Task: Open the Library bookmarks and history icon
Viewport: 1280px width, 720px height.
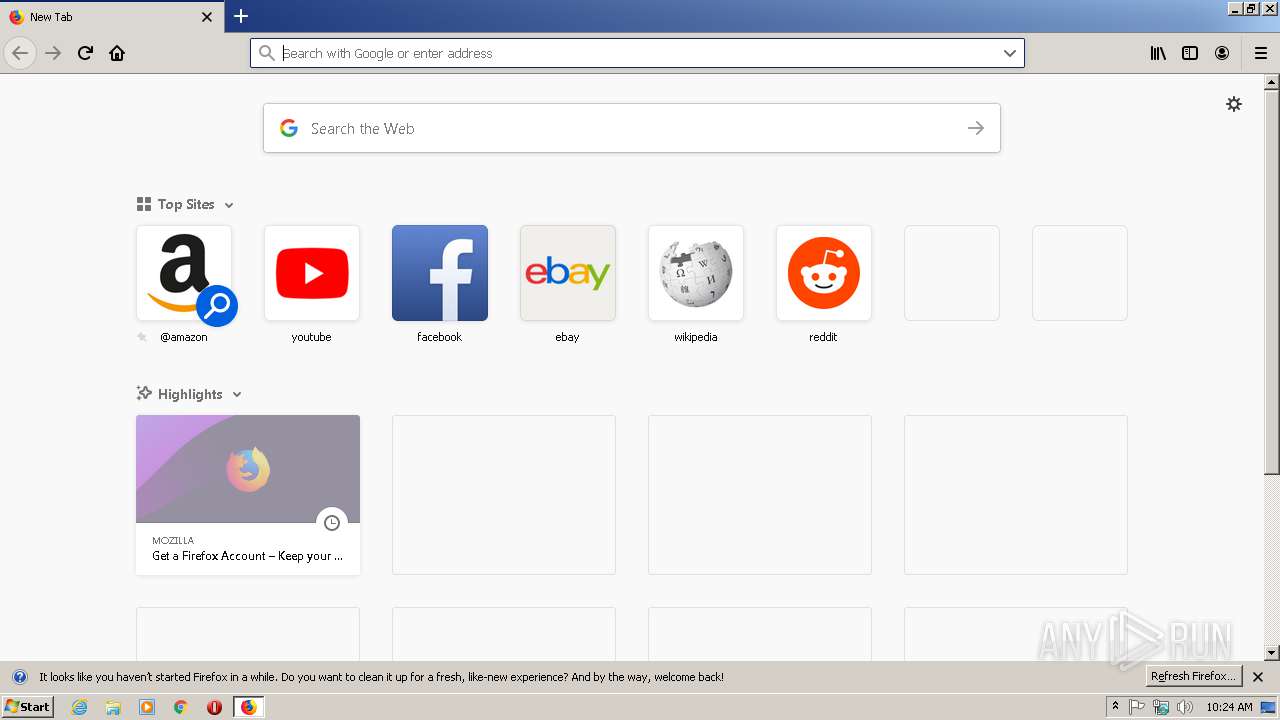Action: point(1158,53)
